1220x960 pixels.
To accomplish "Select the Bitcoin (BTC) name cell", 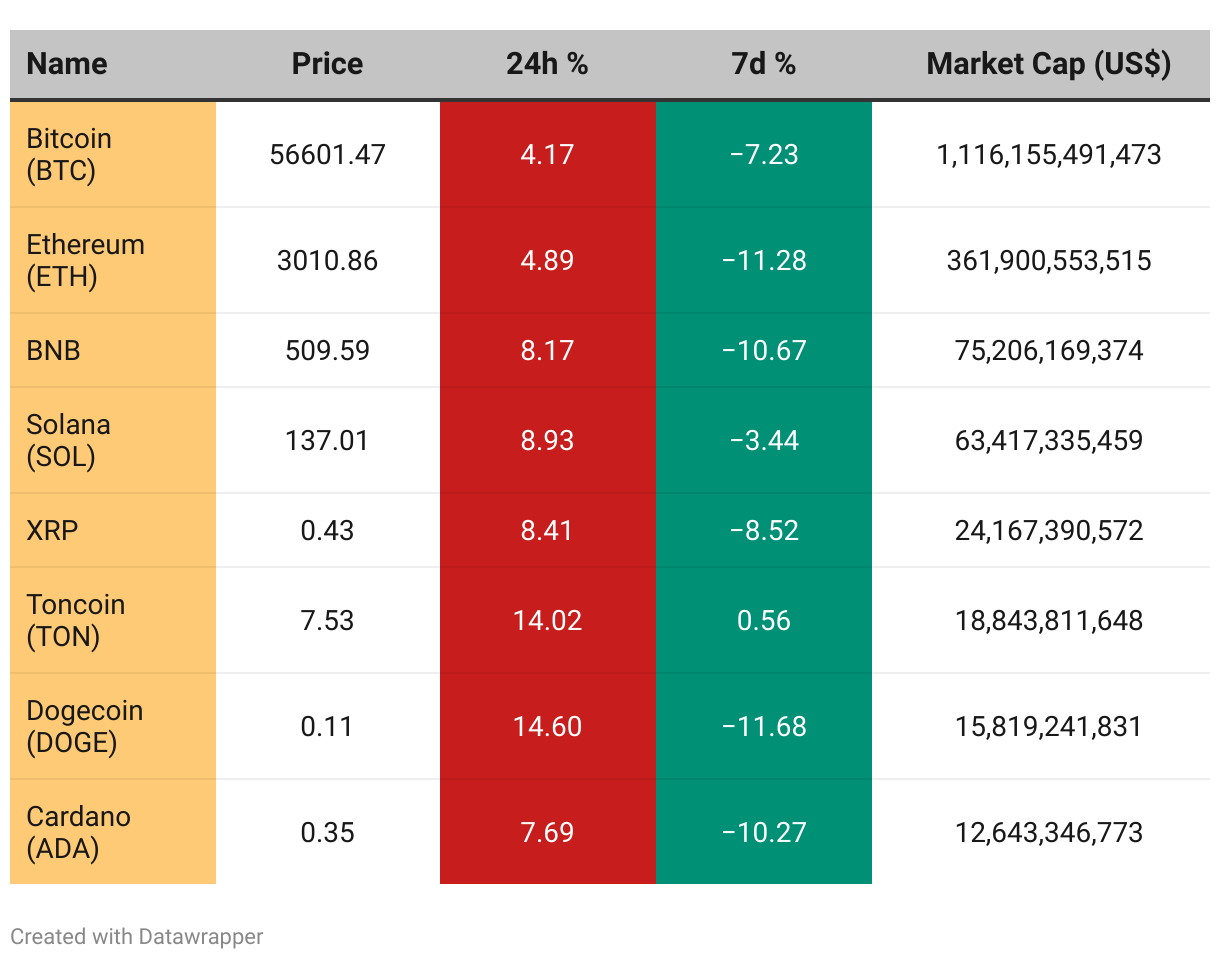I will [70, 154].
